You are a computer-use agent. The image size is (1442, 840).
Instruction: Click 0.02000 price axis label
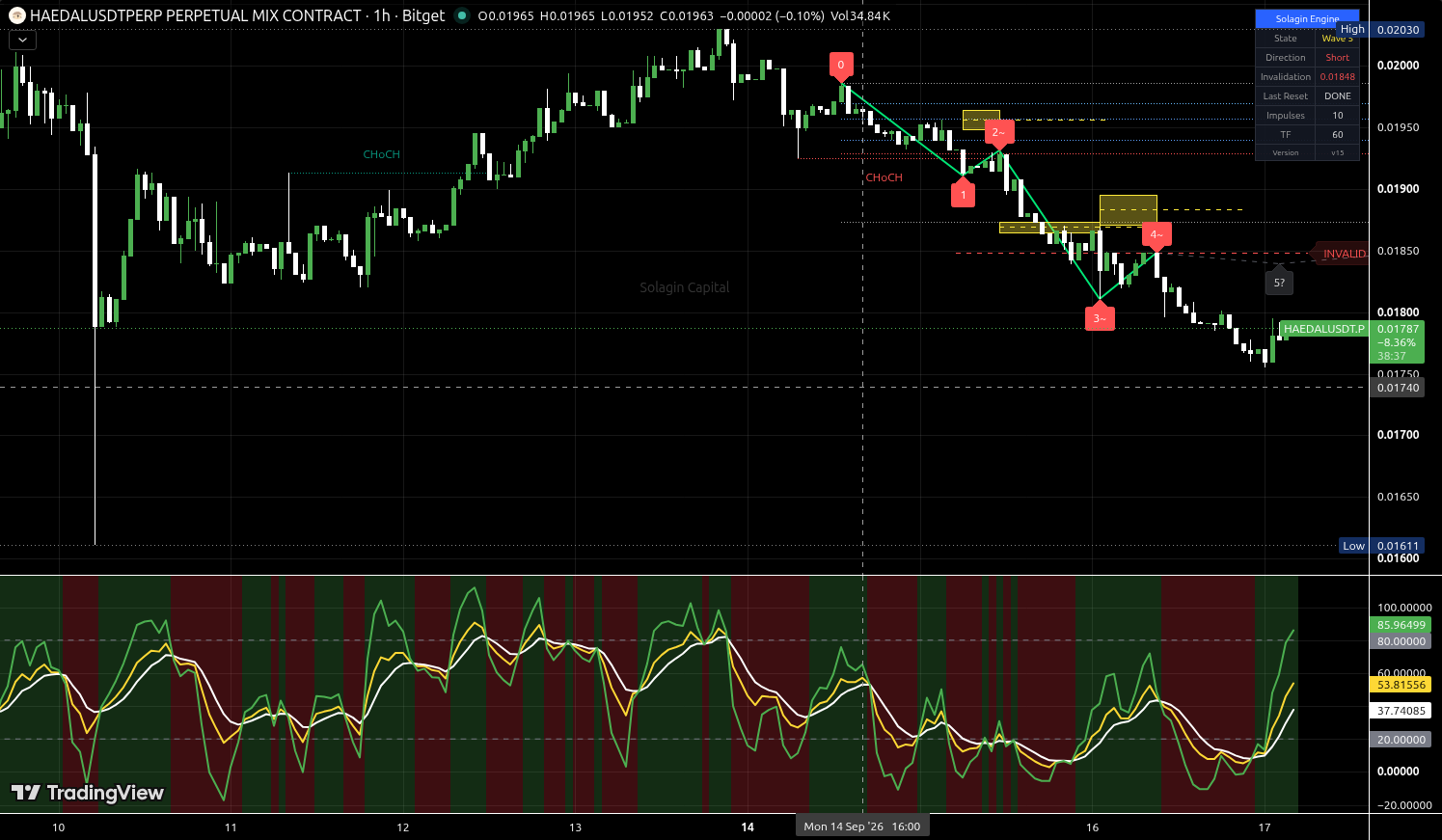(x=1398, y=66)
